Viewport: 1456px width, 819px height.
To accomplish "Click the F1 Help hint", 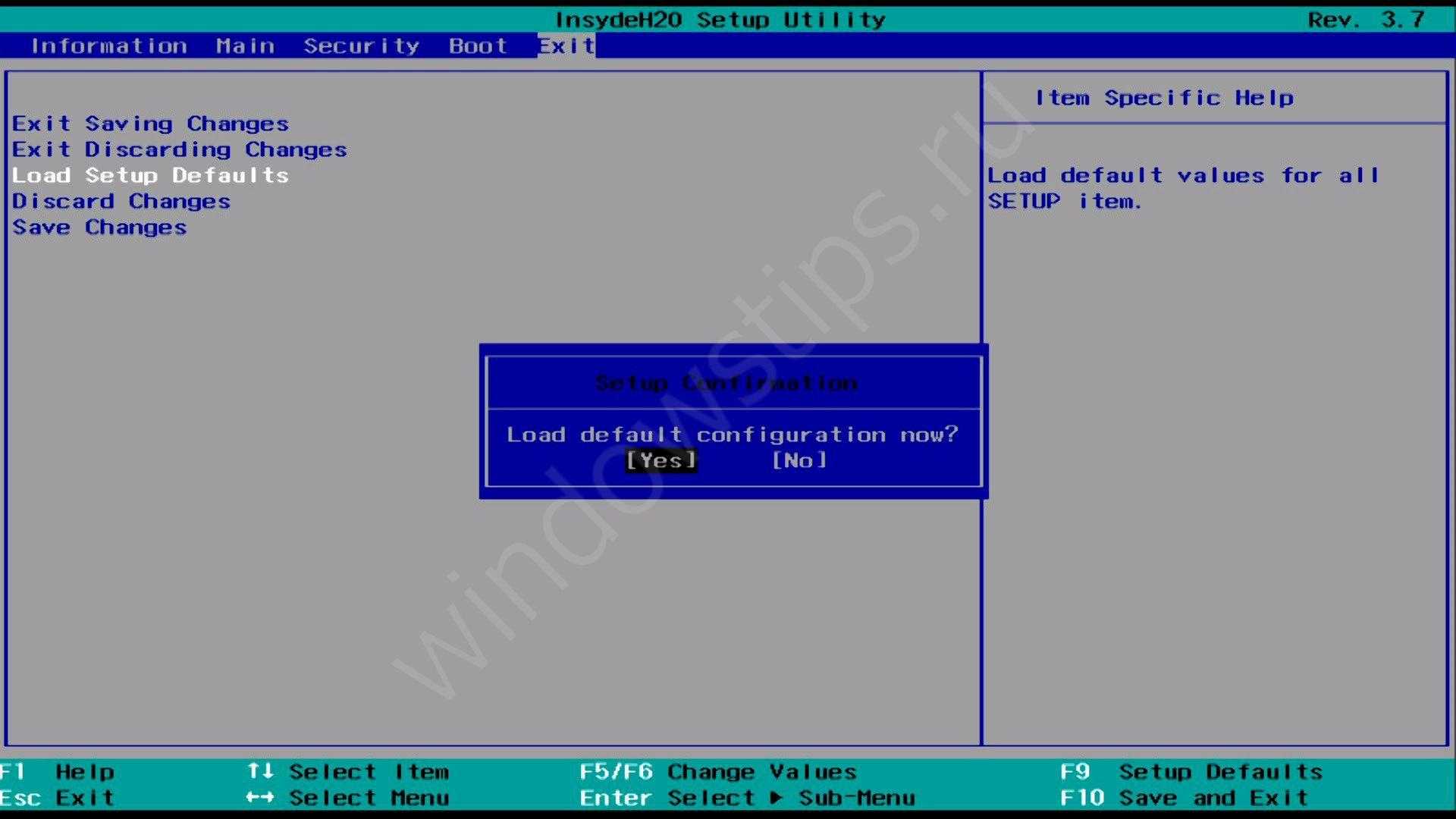I will pyautogui.click(x=58, y=772).
